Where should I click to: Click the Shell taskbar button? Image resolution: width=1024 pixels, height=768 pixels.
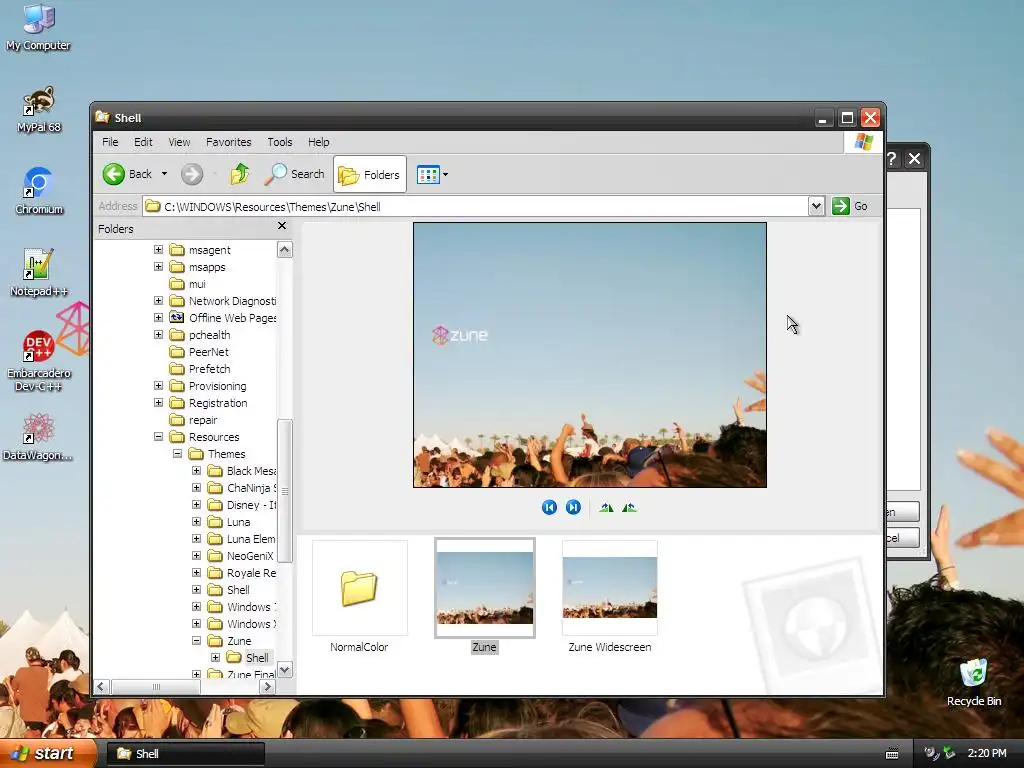(185, 754)
